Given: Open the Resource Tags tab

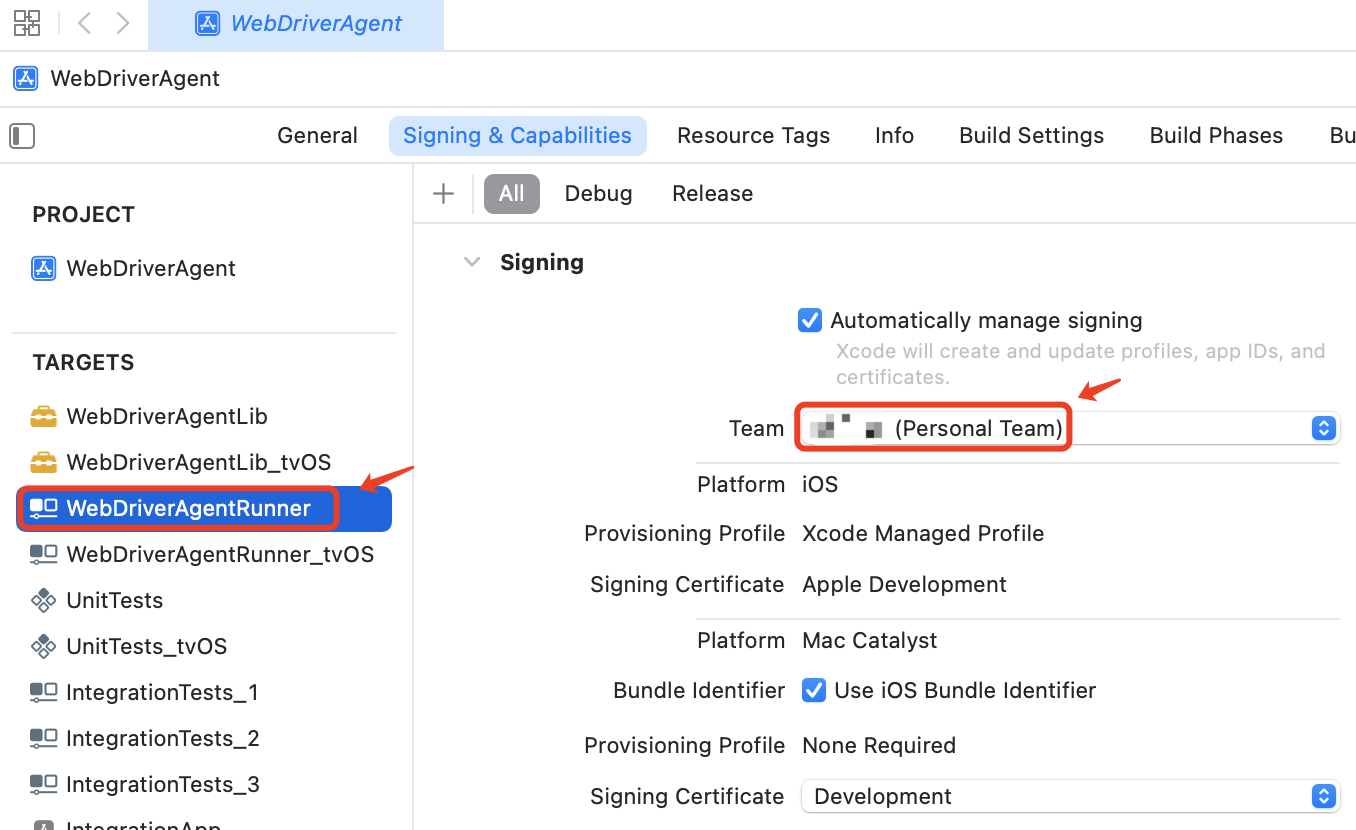Looking at the screenshot, I should coord(753,135).
